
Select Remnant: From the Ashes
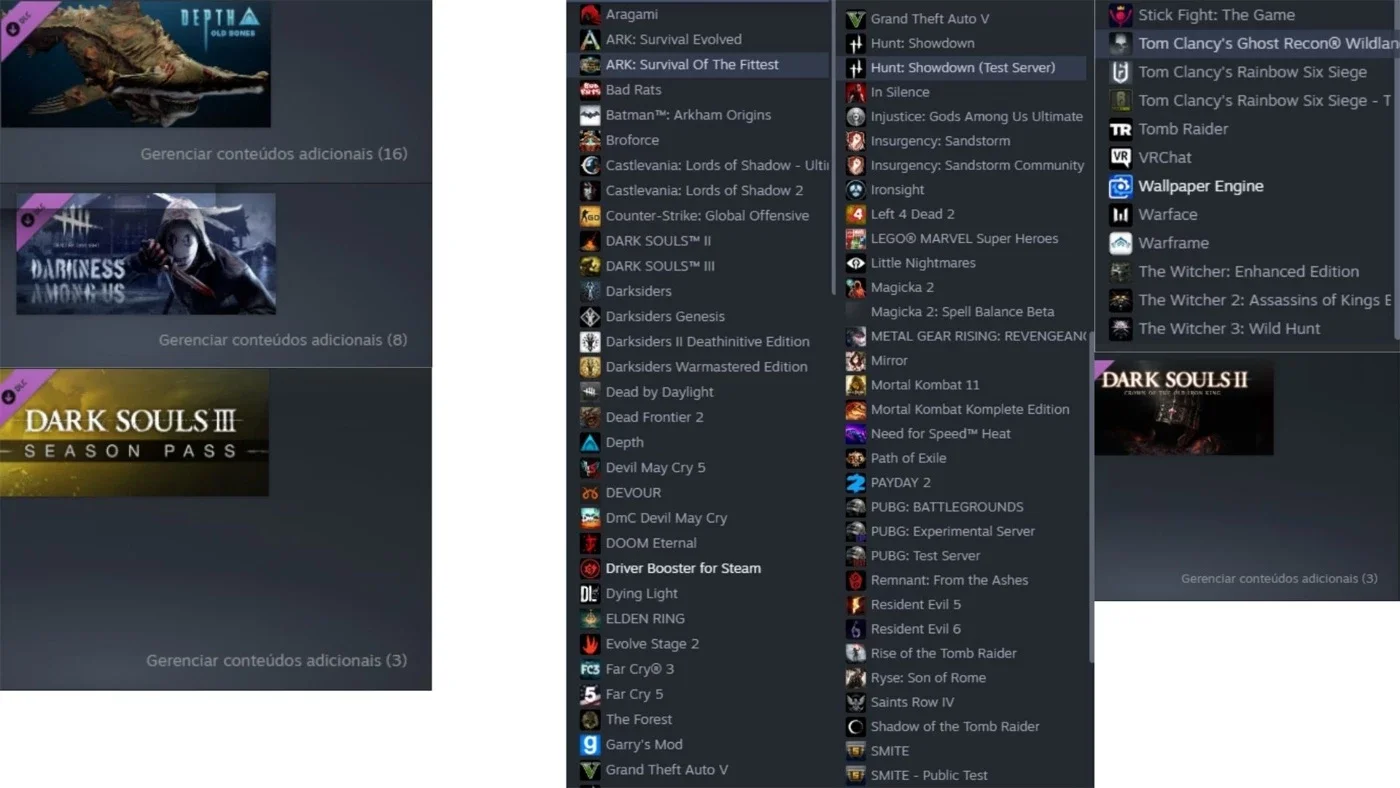pos(949,580)
